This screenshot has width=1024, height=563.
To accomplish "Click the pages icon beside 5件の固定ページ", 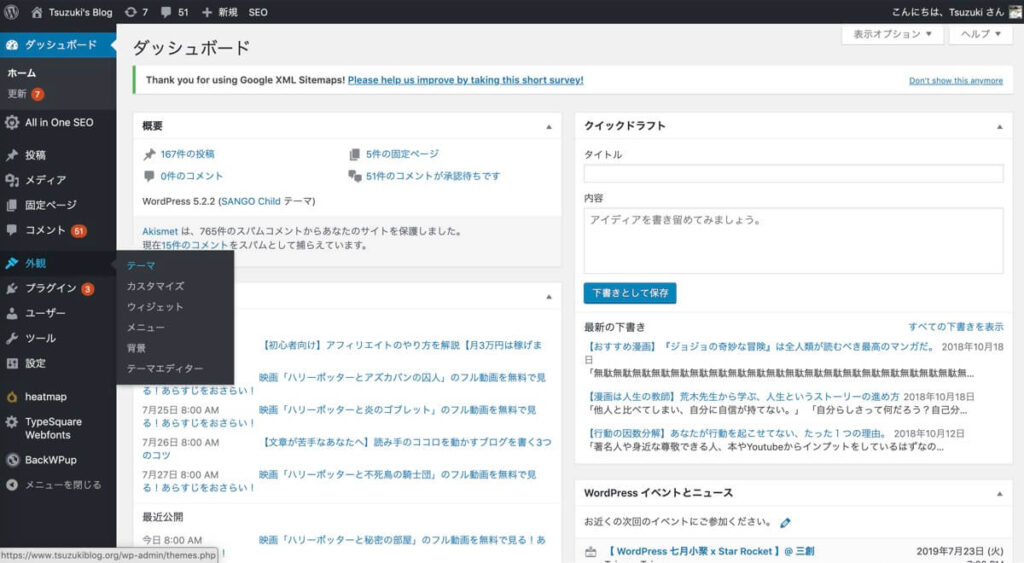I will 355,154.
